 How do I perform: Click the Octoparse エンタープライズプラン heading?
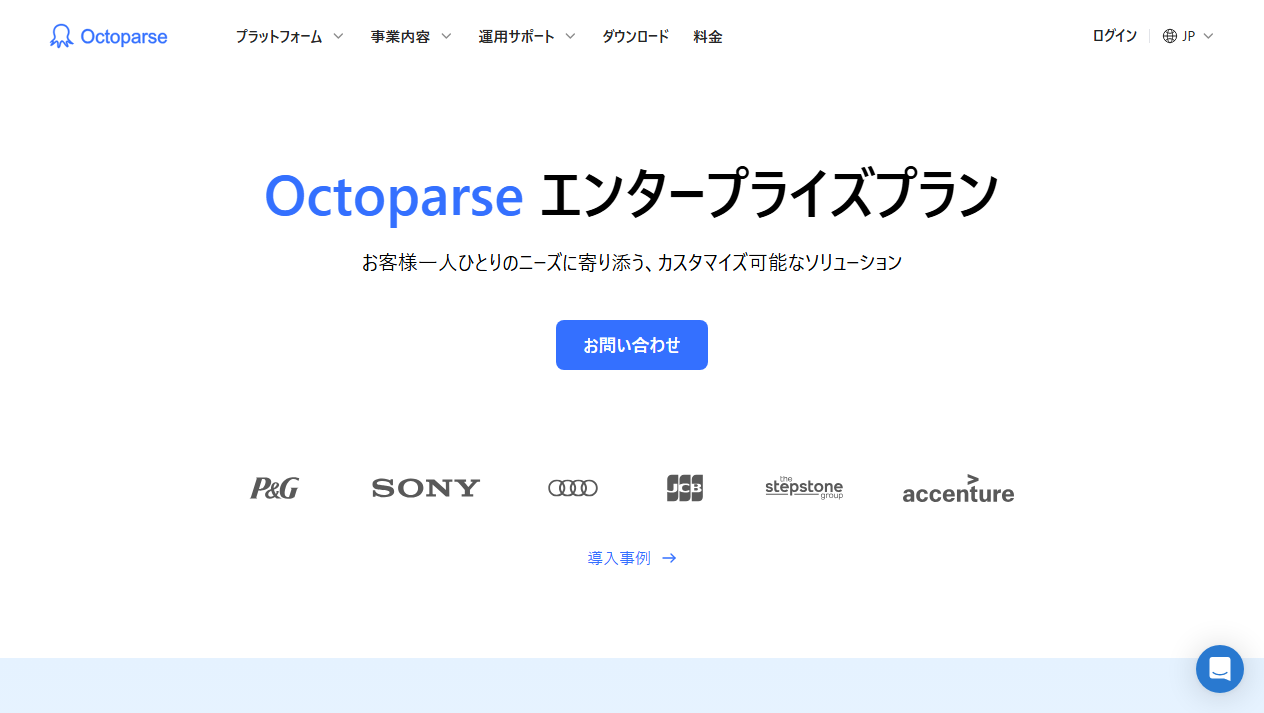(631, 195)
